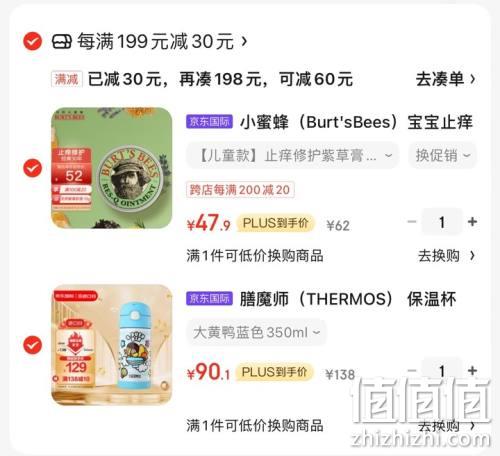Screen dimensions: 500x456
Task: Click the 满减 tag icon
Action: click(x=67, y=79)
